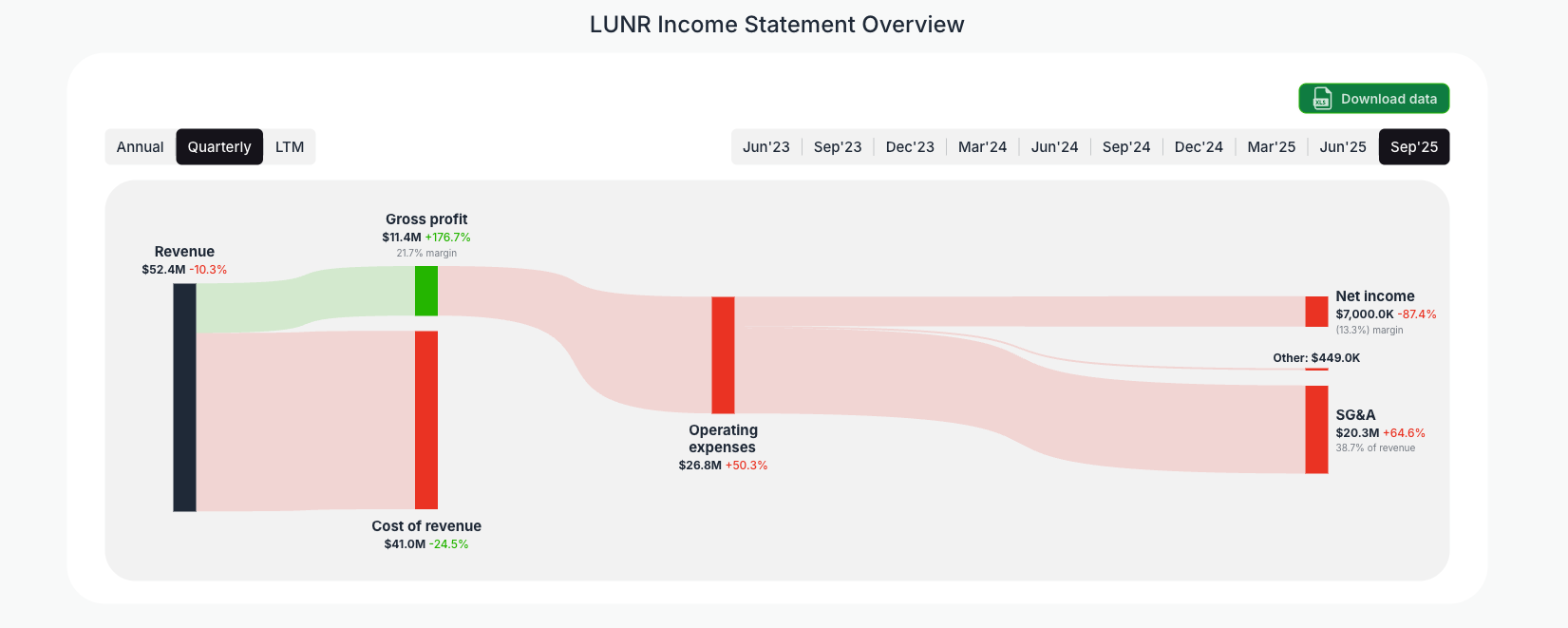Click the XLS file icon on Download data button

click(x=1321, y=98)
